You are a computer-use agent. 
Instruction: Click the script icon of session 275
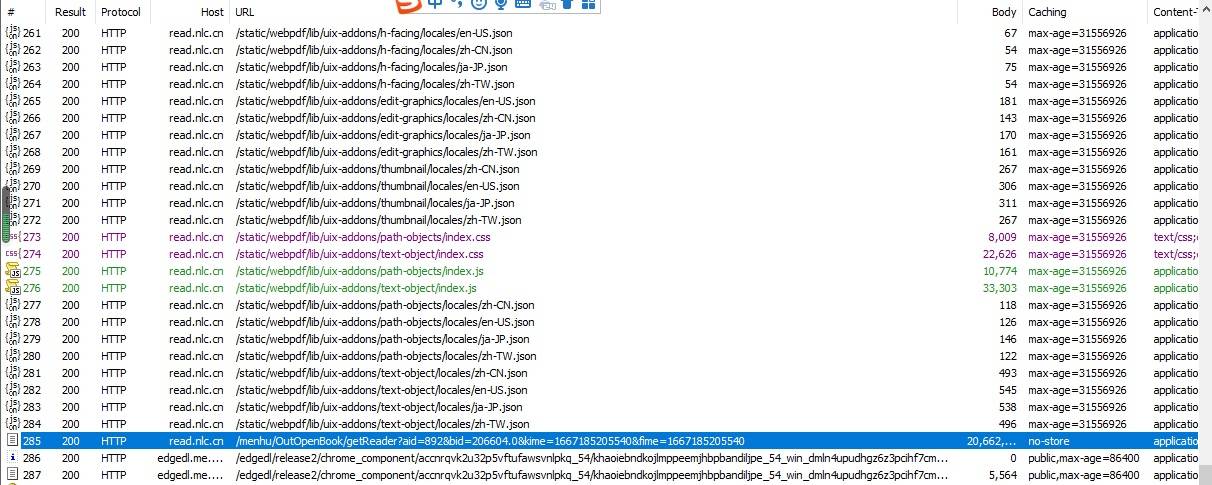tap(12, 271)
